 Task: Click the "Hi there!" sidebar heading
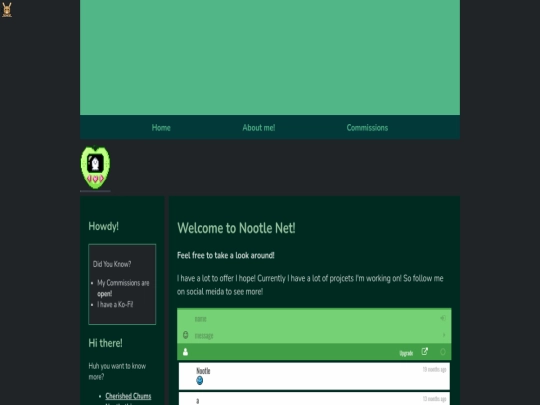tap(105, 343)
